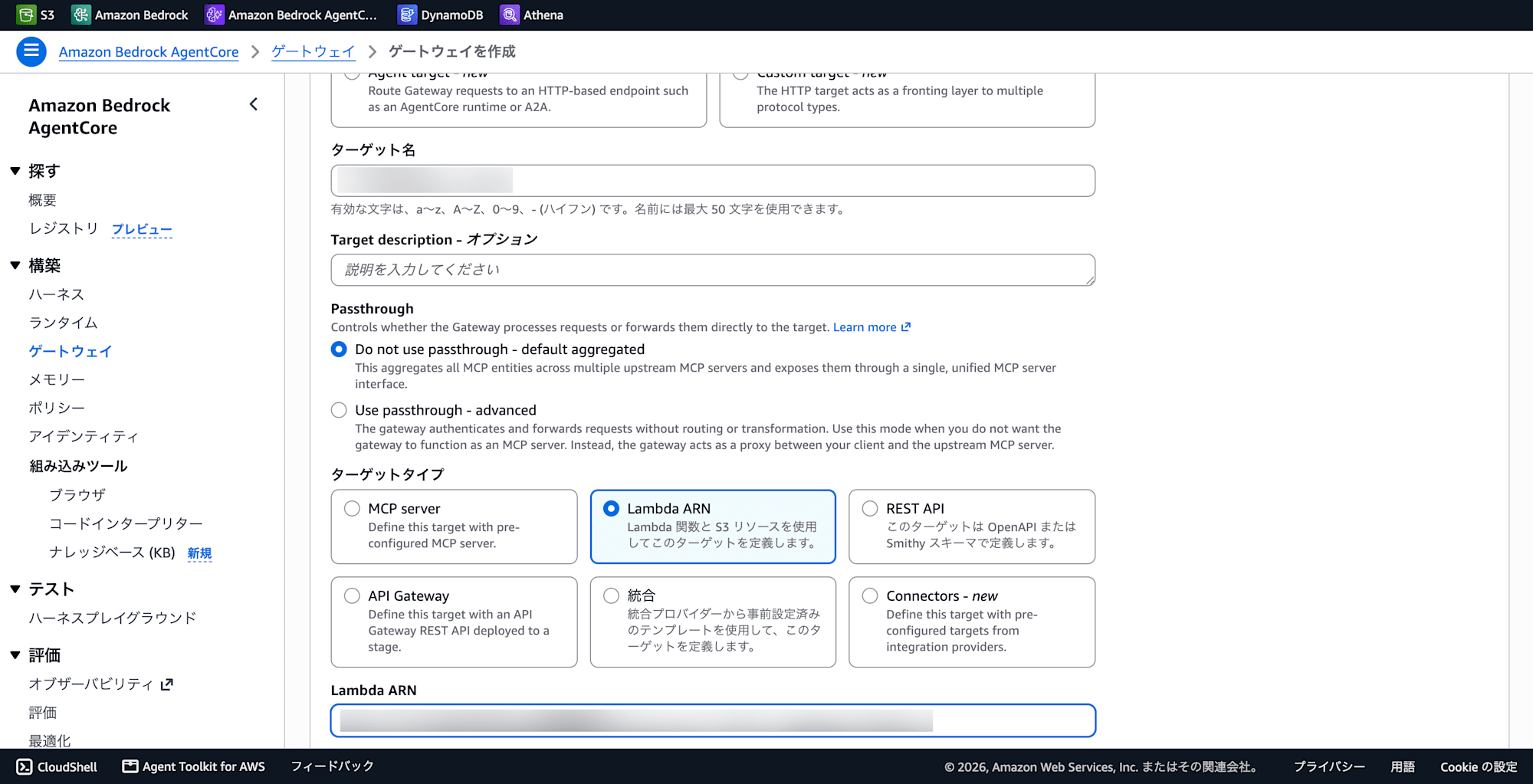The width and height of the screenshot is (1533, 784).
Task: Open コードインタープリター built-in tool page
Action: coord(126,523)
